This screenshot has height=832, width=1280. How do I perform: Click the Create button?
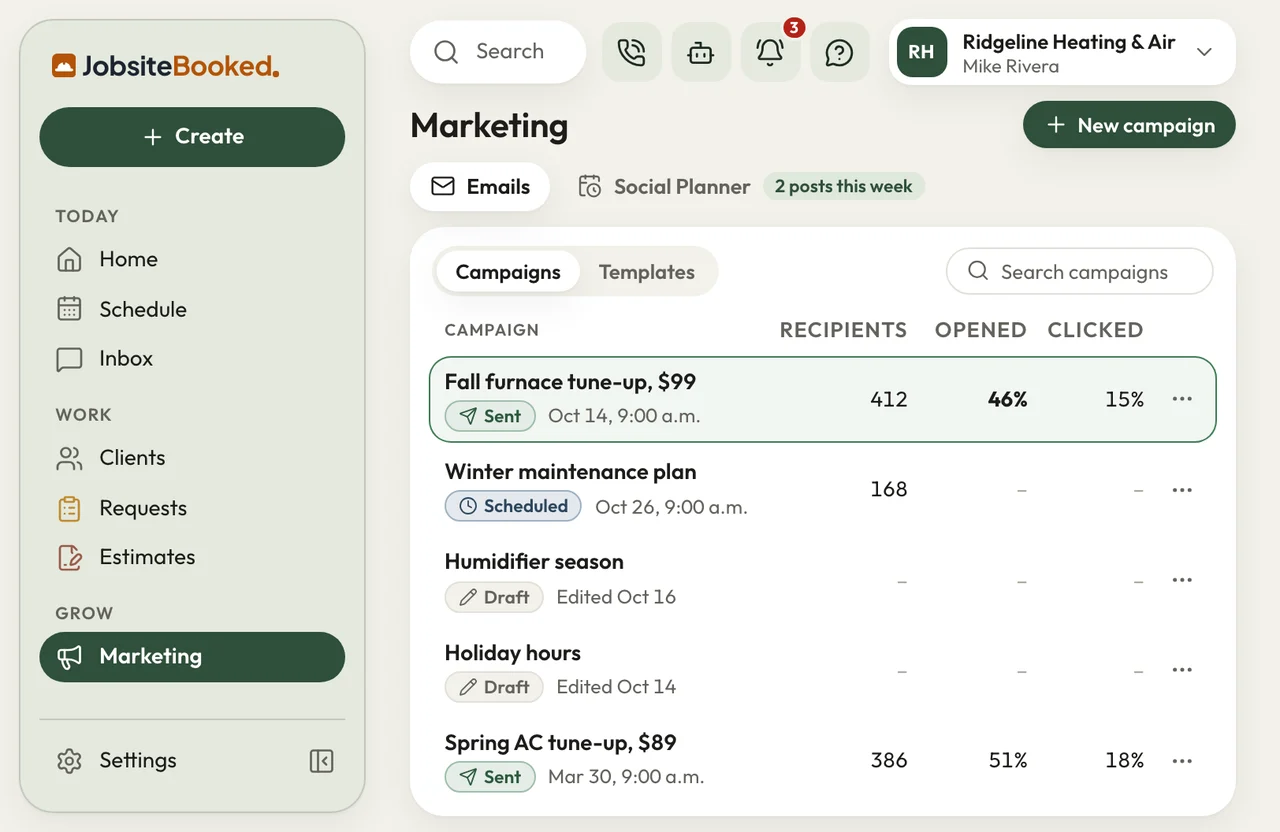point(192,137)
